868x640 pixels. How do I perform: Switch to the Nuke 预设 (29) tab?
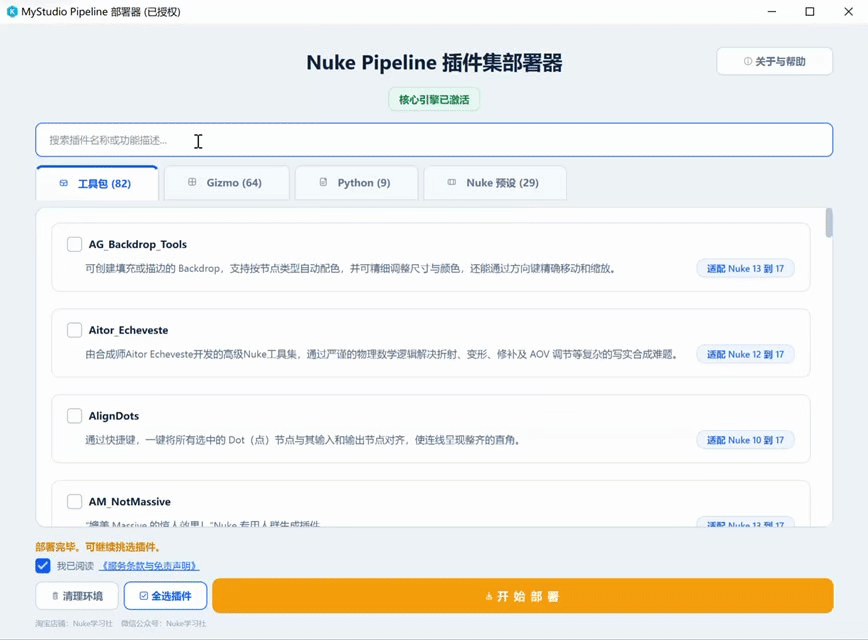pyautogui.click(x=495, y=183)
